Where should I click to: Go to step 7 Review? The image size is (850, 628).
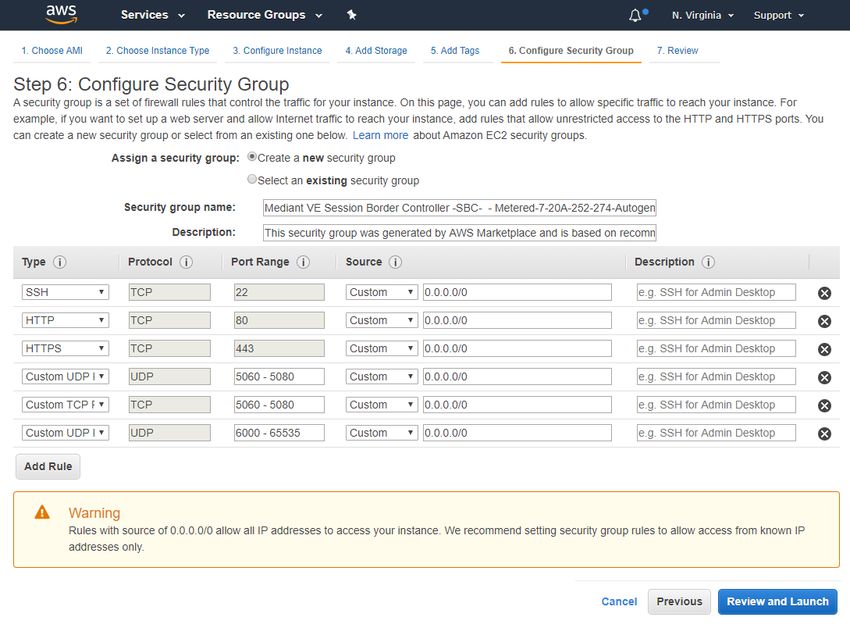(678, 50)
